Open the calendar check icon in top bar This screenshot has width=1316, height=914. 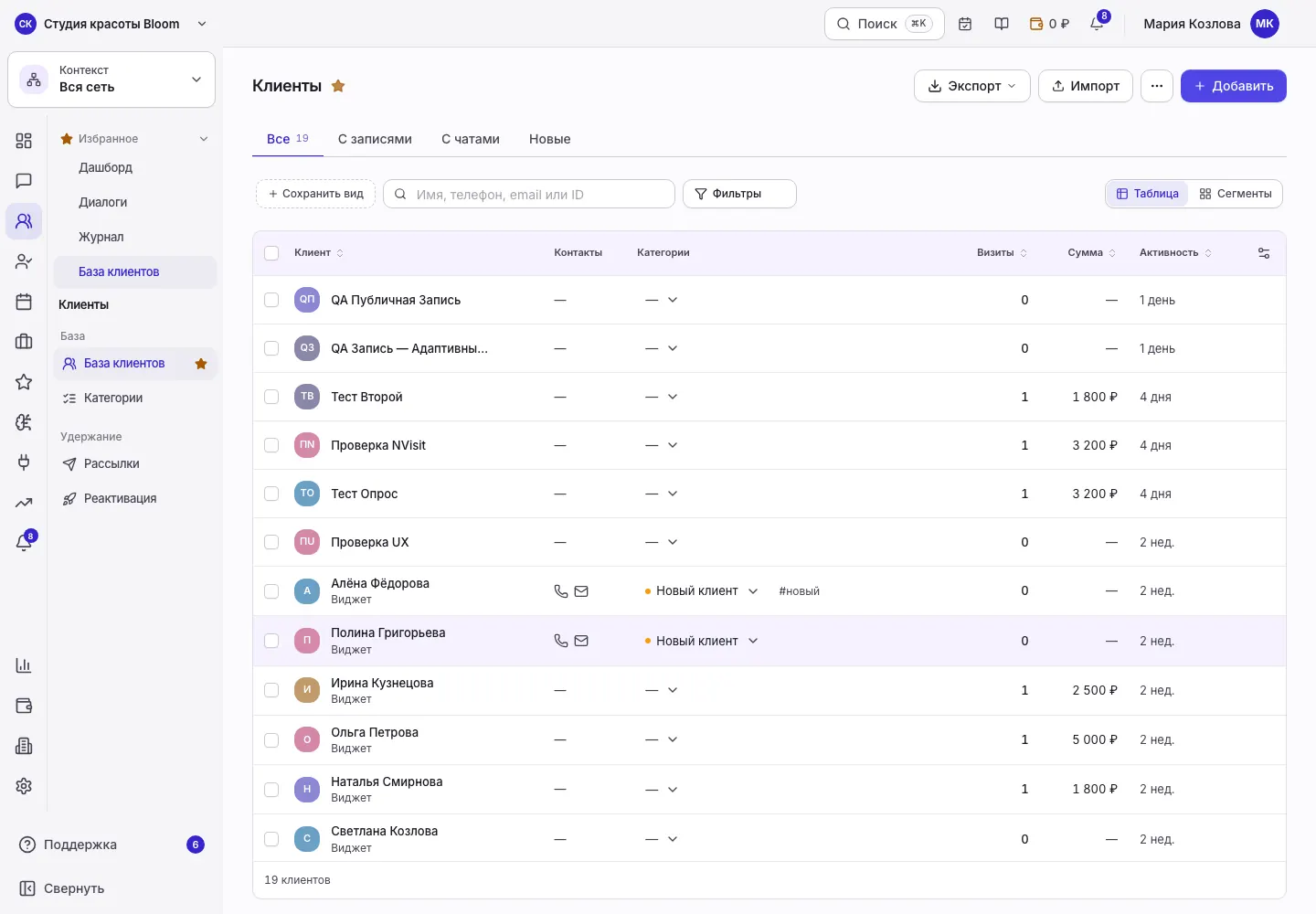point(965,24)
